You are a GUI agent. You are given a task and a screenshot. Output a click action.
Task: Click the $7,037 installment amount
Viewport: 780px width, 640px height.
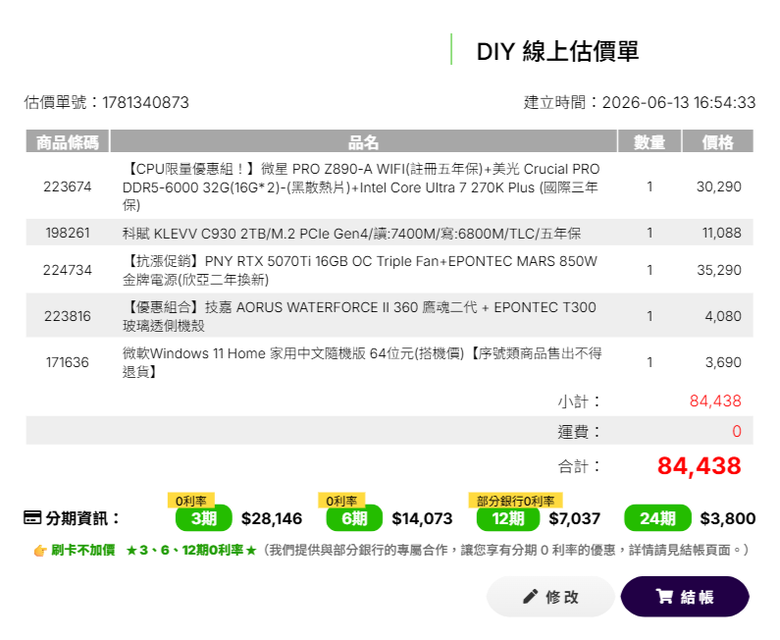[x=575, y=519]
